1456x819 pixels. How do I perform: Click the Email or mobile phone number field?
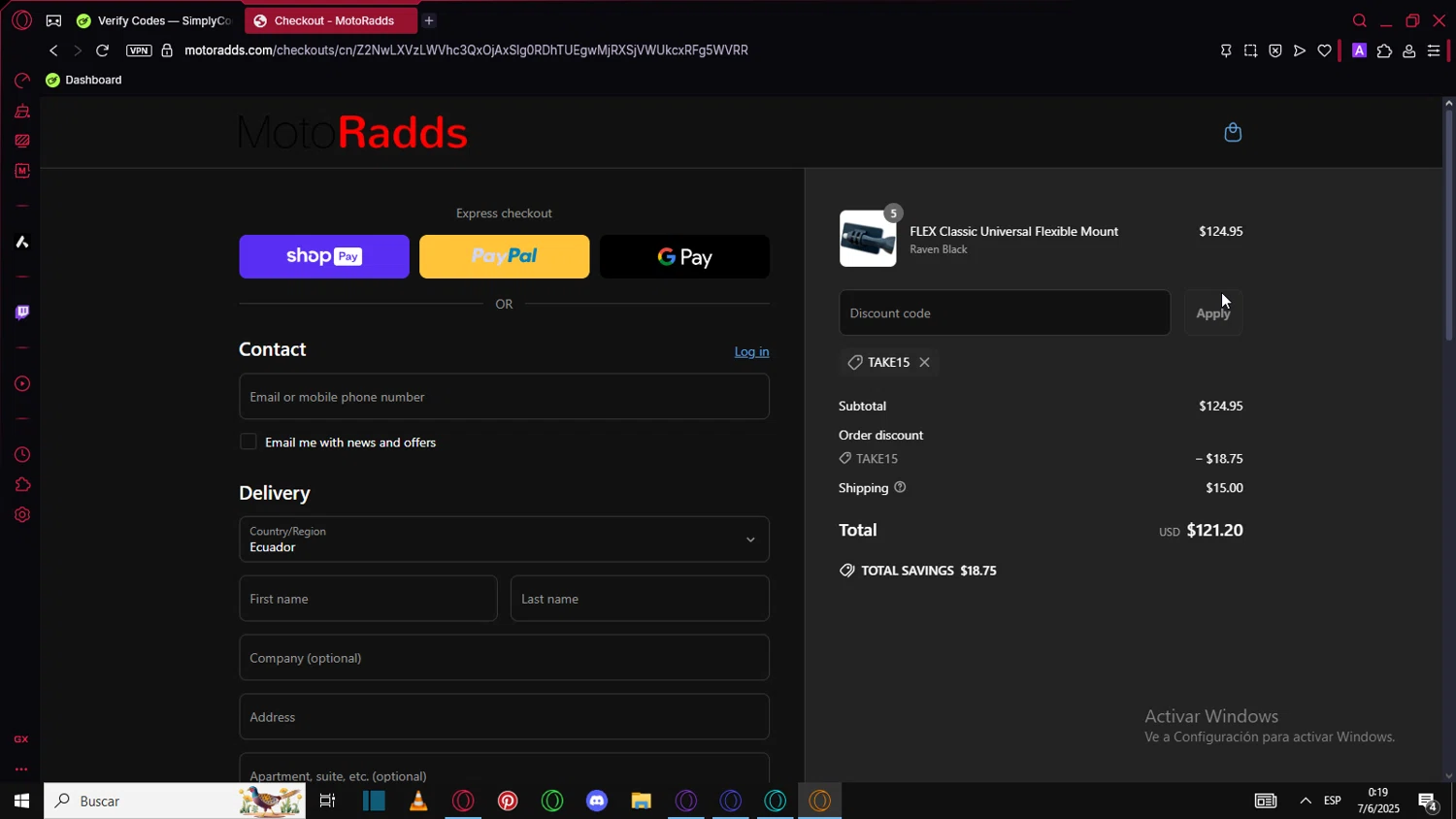(504, 397)
